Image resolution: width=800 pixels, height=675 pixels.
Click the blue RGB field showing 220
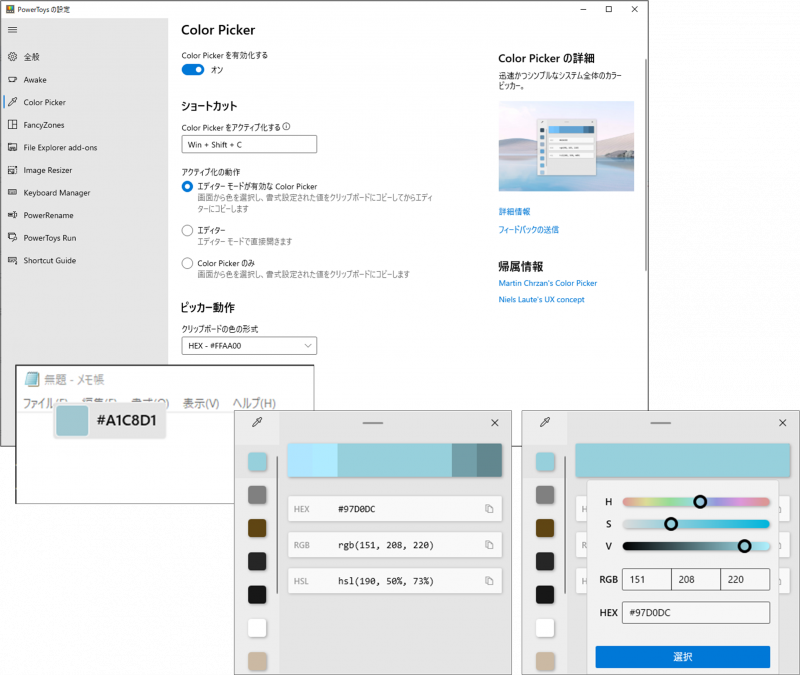744,580
